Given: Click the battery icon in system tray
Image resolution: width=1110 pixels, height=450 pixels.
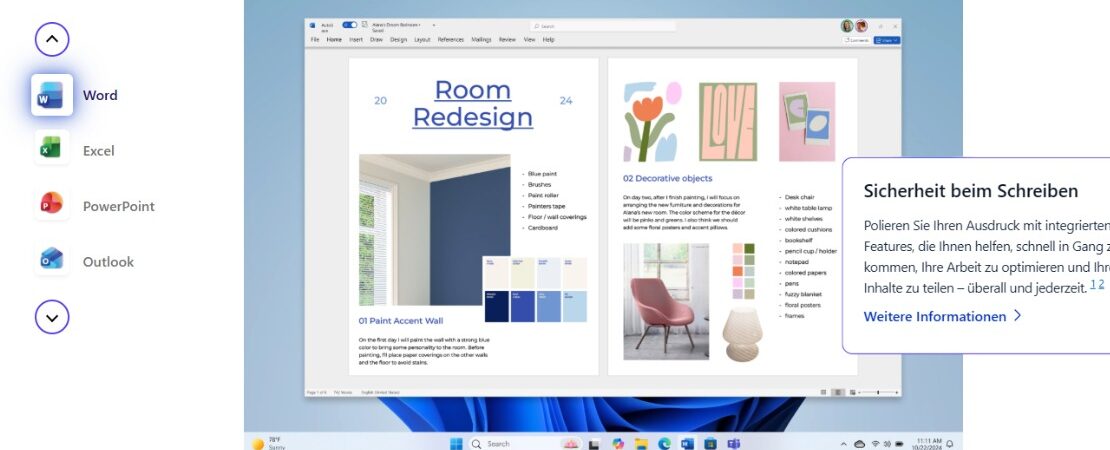Looking at the screenshot, I should tap(899, 444).
